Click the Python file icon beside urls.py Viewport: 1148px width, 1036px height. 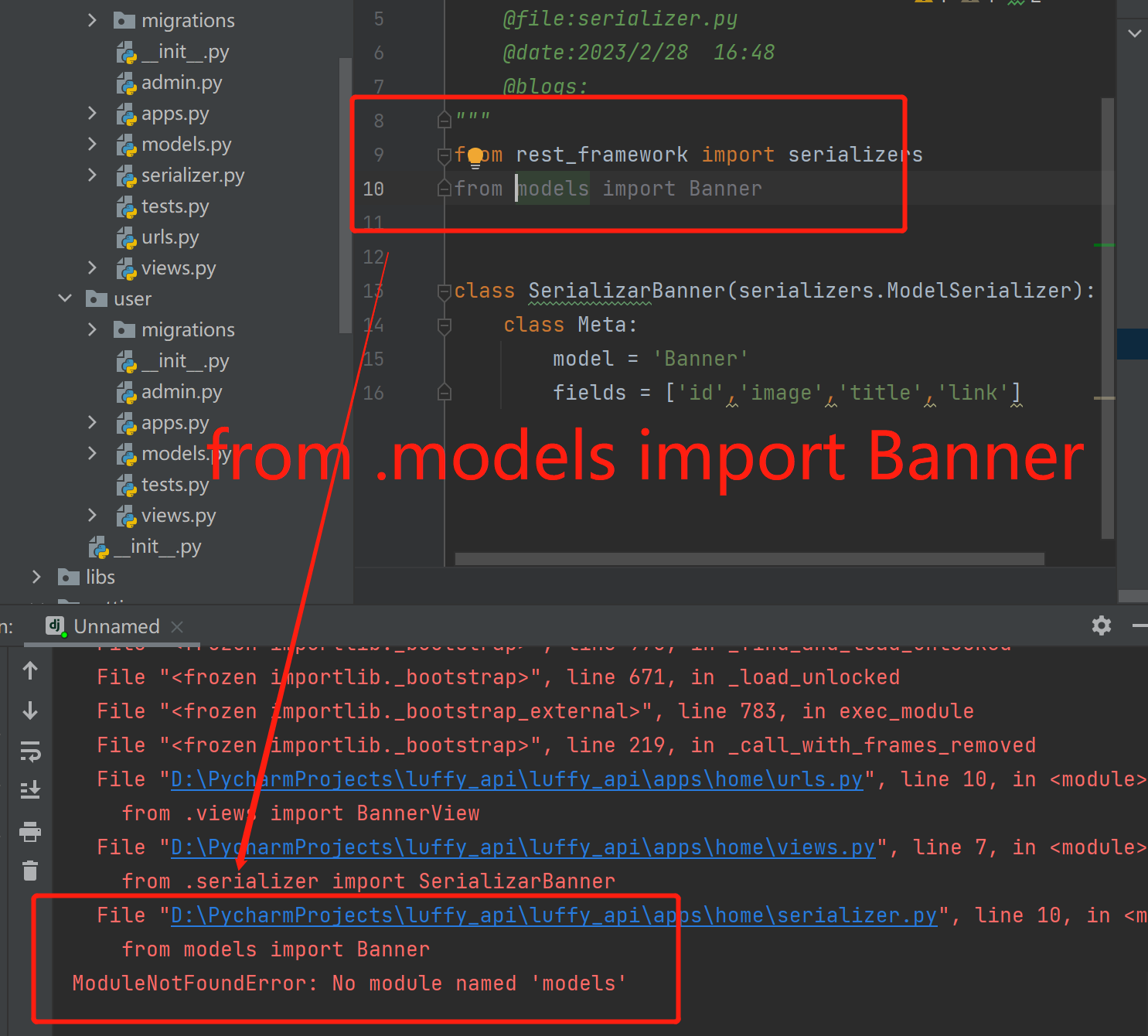[x=127, y=238]
